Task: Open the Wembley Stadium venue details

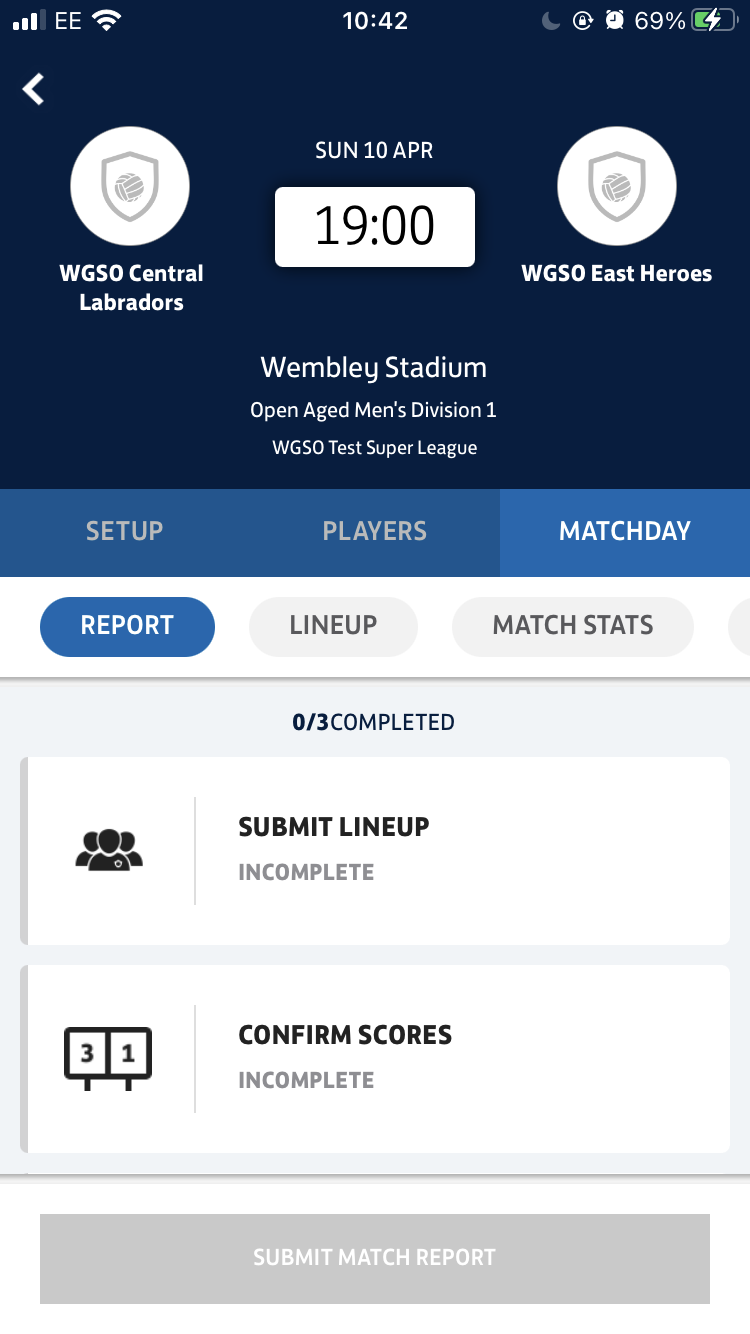Action: [x=374, y=367]
